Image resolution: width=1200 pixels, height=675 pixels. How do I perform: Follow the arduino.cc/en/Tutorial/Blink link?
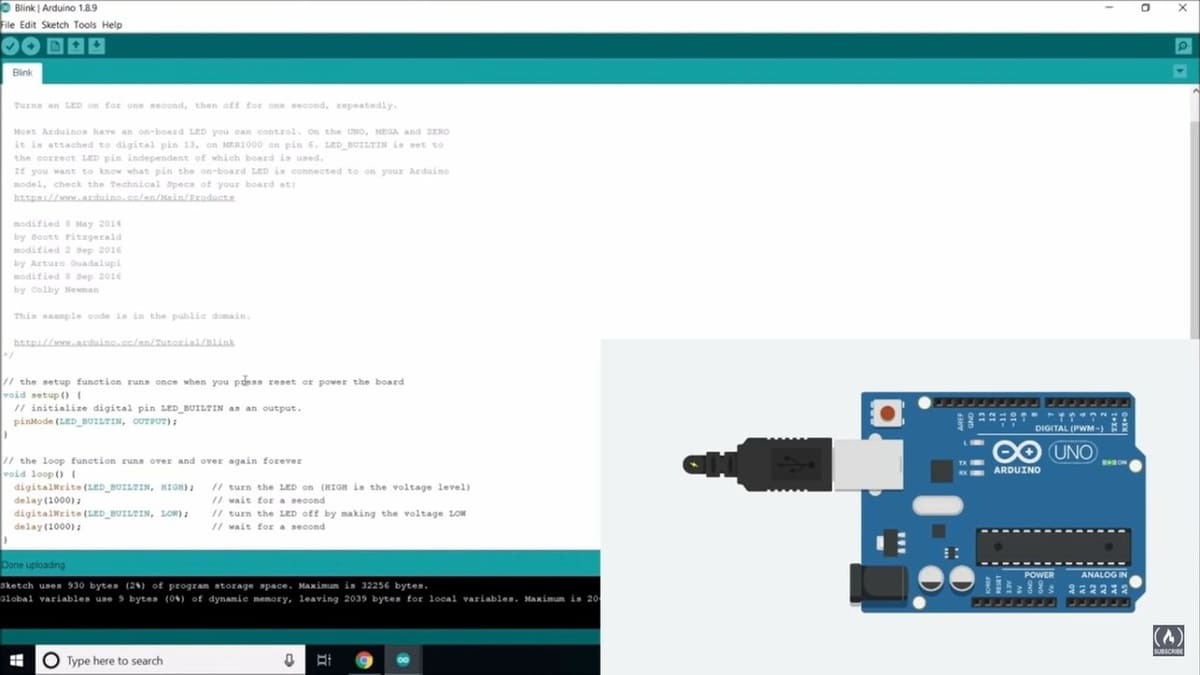click(x=124, y=342)
